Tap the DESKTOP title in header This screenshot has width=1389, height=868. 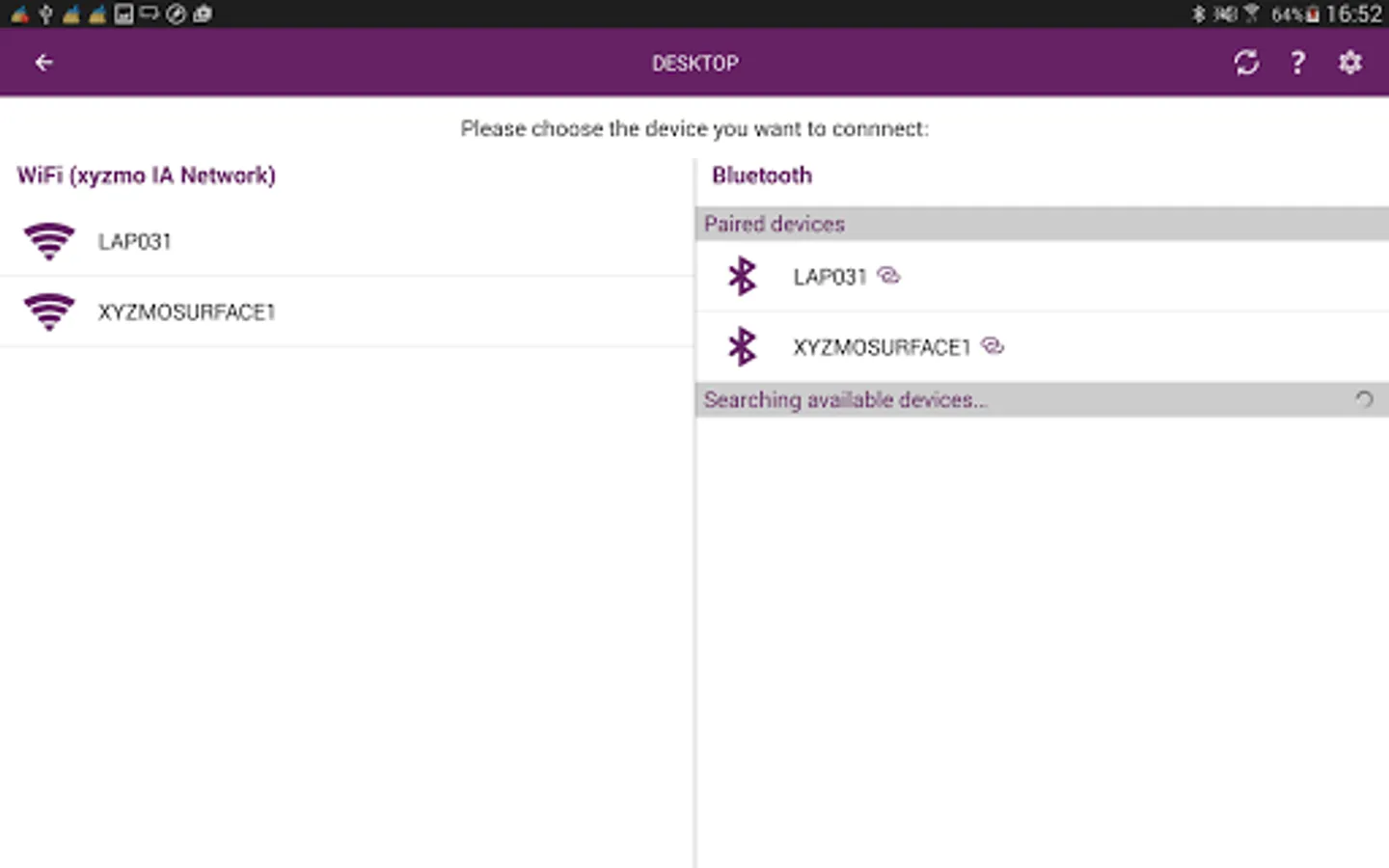point(694,63)
